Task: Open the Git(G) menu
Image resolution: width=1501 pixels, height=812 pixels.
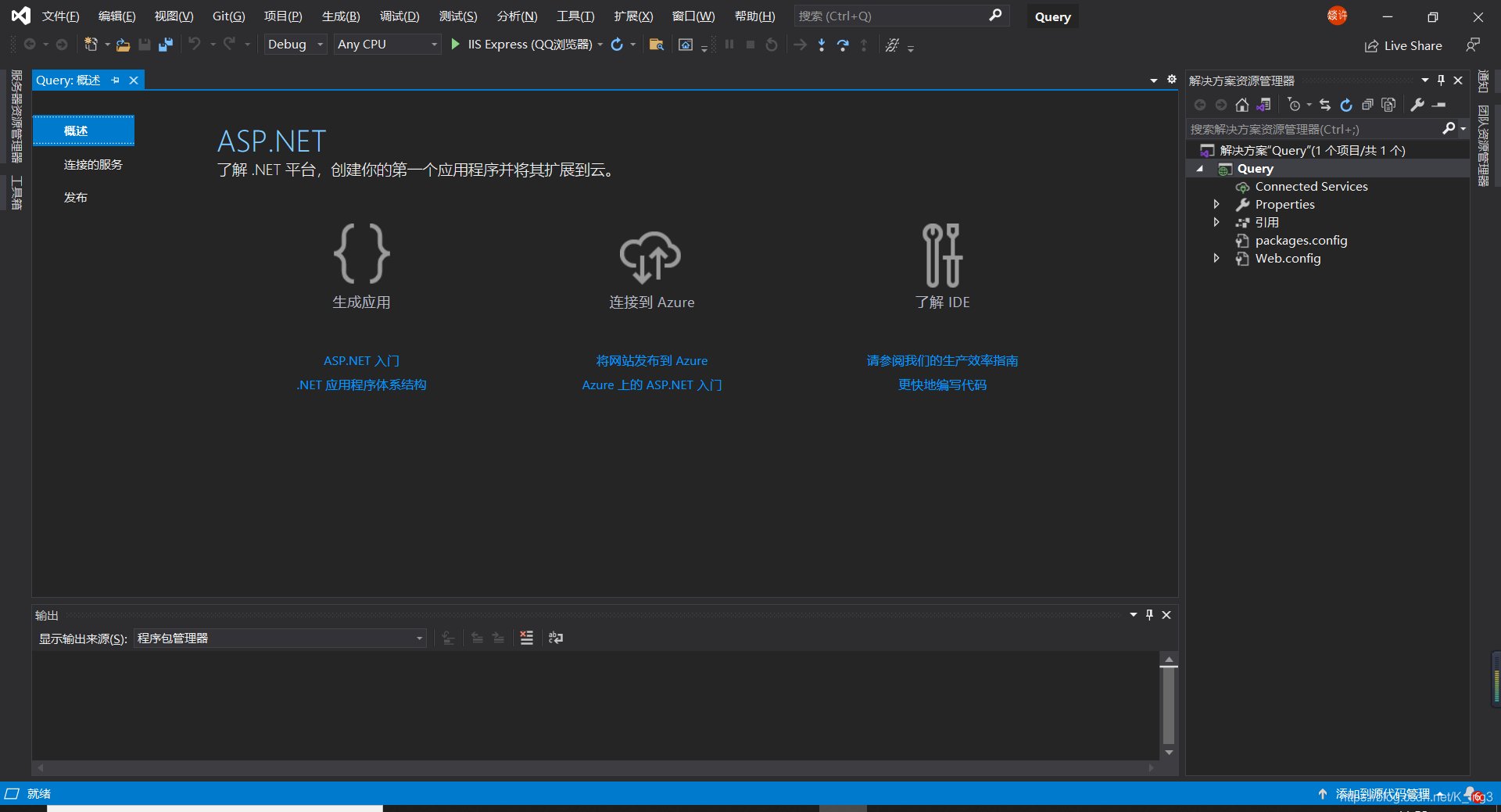Action: 228,16
